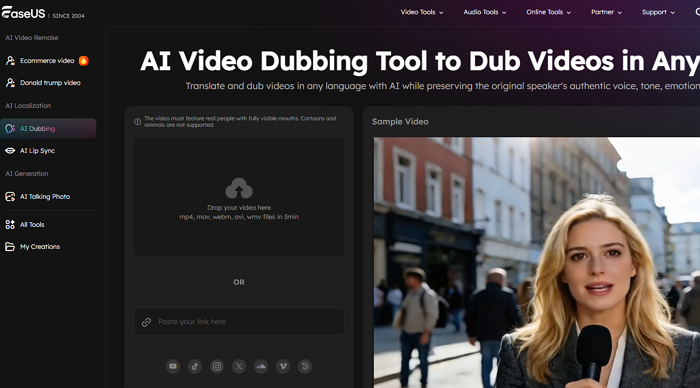Click the last circular source icon after Vimeo
This screenshot has width=700, height=388.
point(305,367)
